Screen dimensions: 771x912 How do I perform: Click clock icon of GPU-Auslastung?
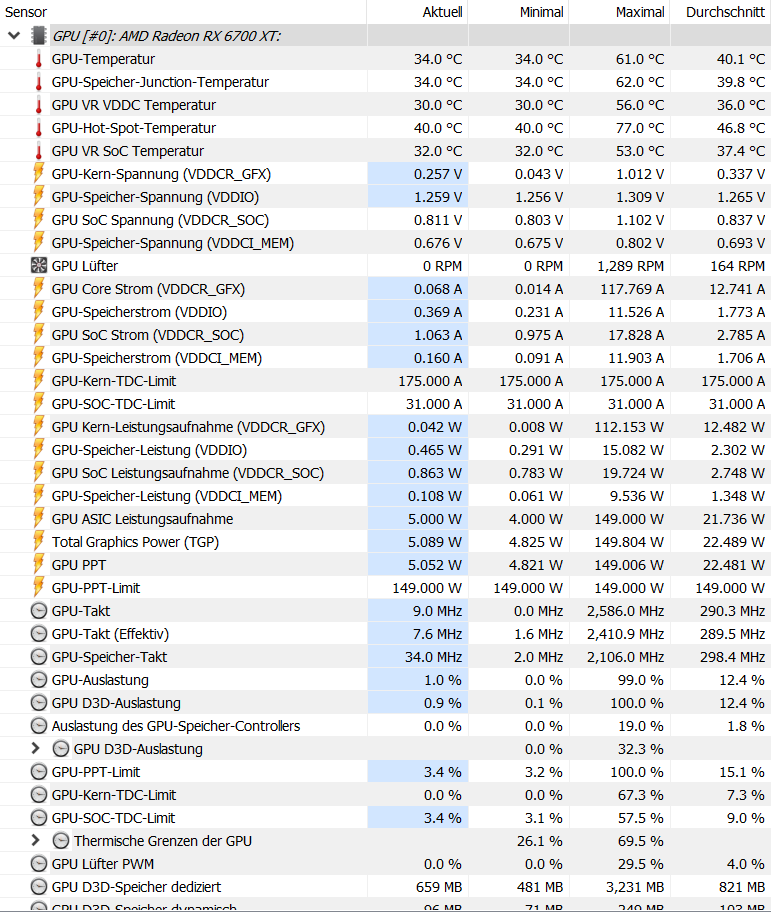click(38, 680)
